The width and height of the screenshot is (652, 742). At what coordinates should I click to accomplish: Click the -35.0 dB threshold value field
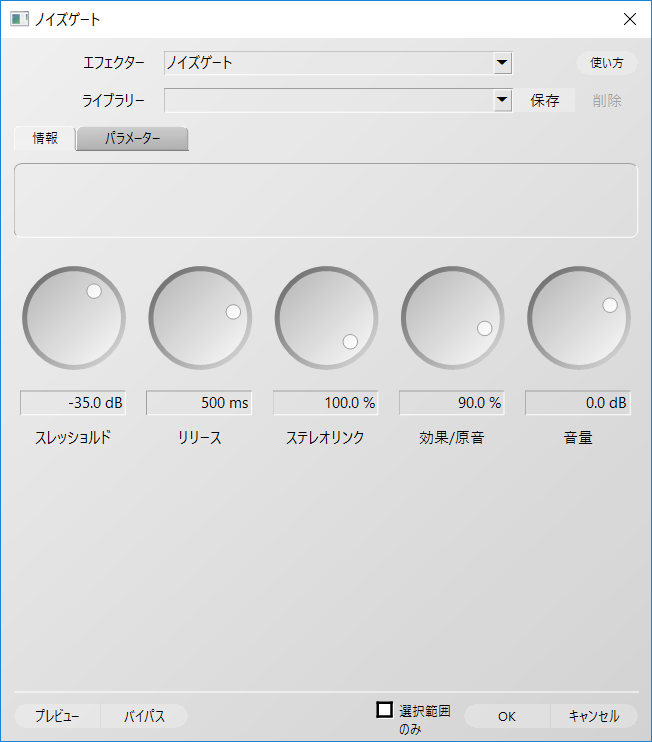coord(73,403)
